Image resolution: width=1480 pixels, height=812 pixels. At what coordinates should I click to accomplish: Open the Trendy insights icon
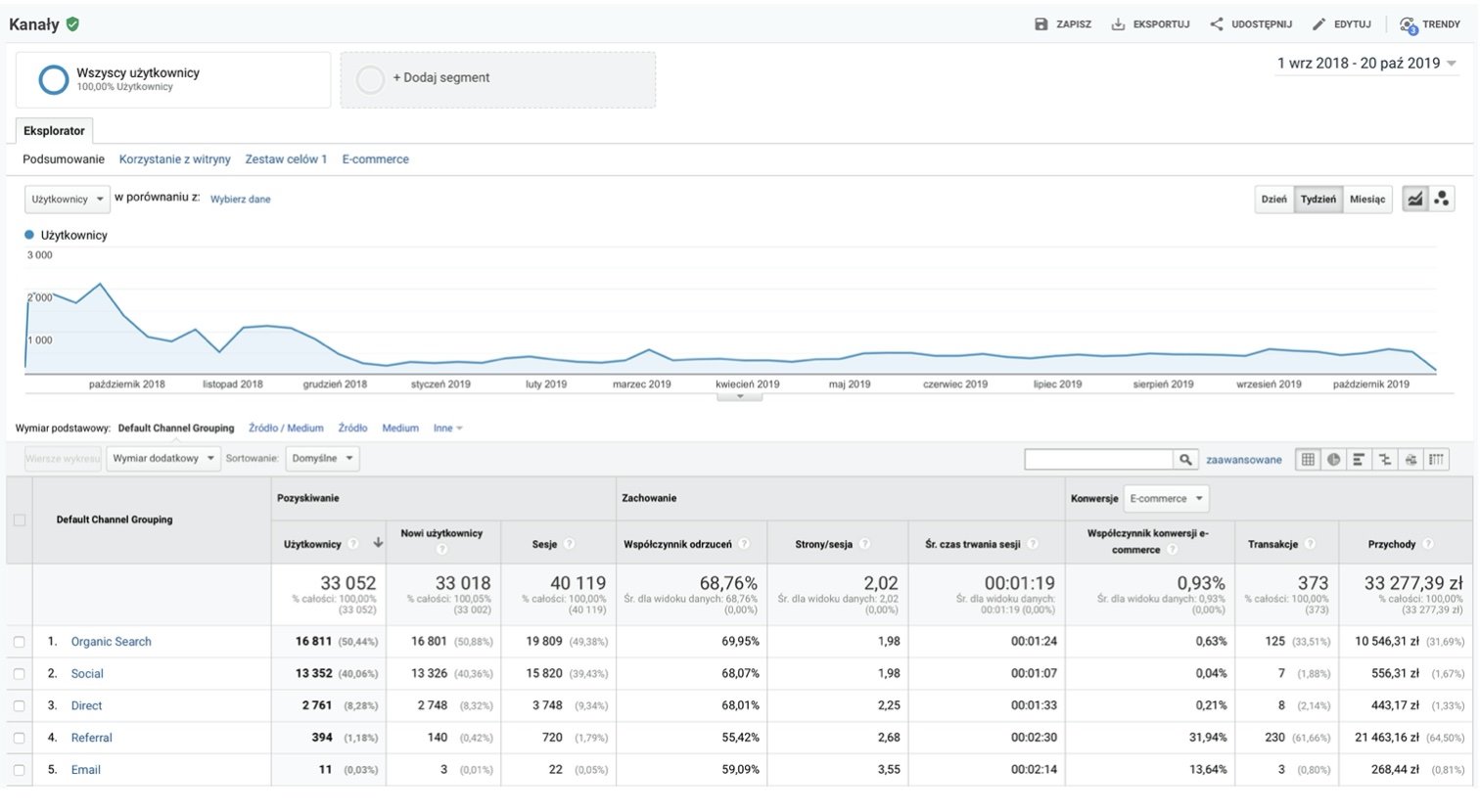[x=1408, y=24]
